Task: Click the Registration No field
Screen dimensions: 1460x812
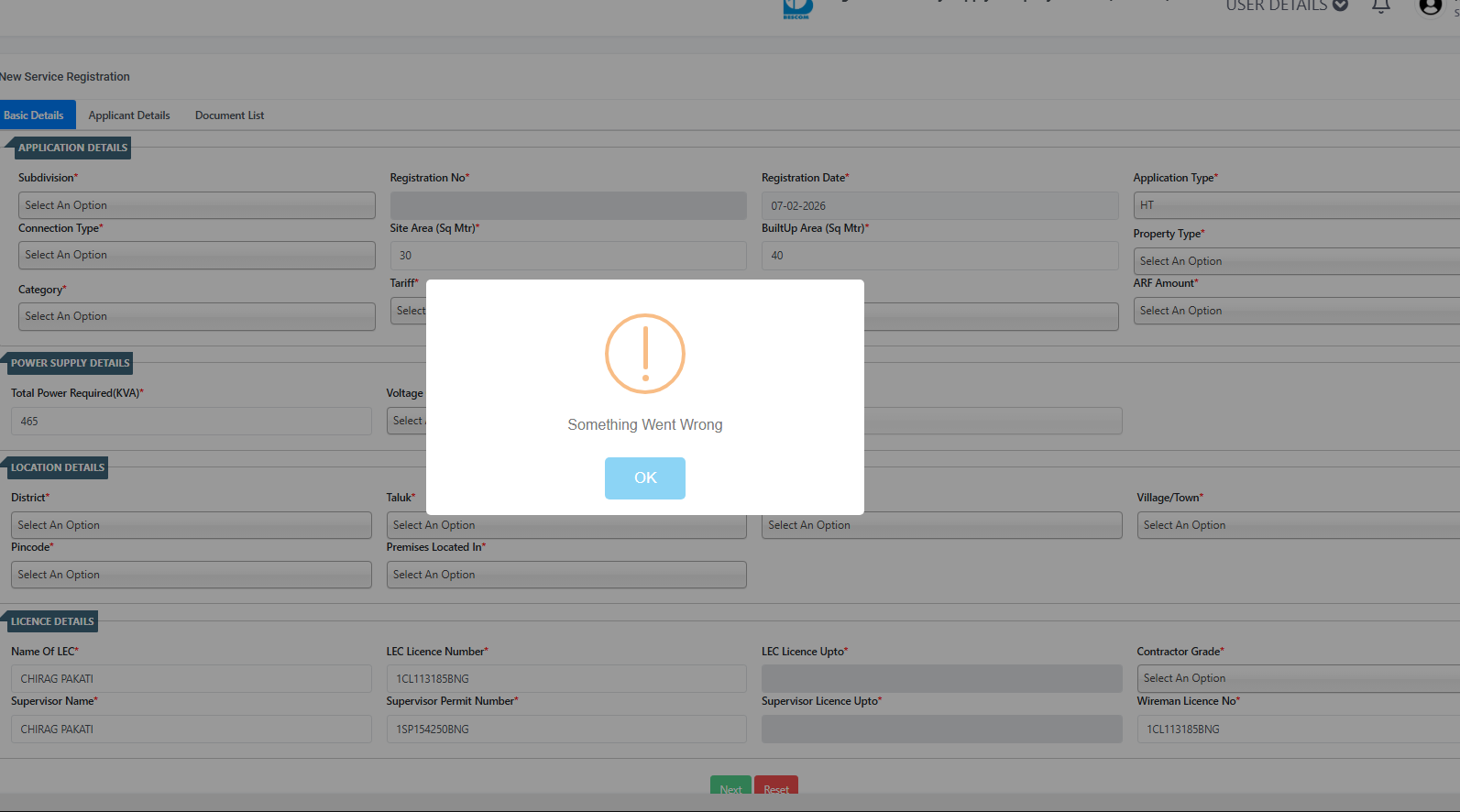Action: (x=568, y=205)
